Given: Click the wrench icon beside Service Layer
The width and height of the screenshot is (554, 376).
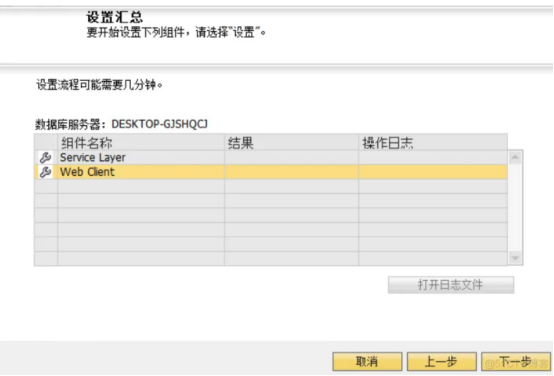Looking at the screenshot, I should pos(46,158).
